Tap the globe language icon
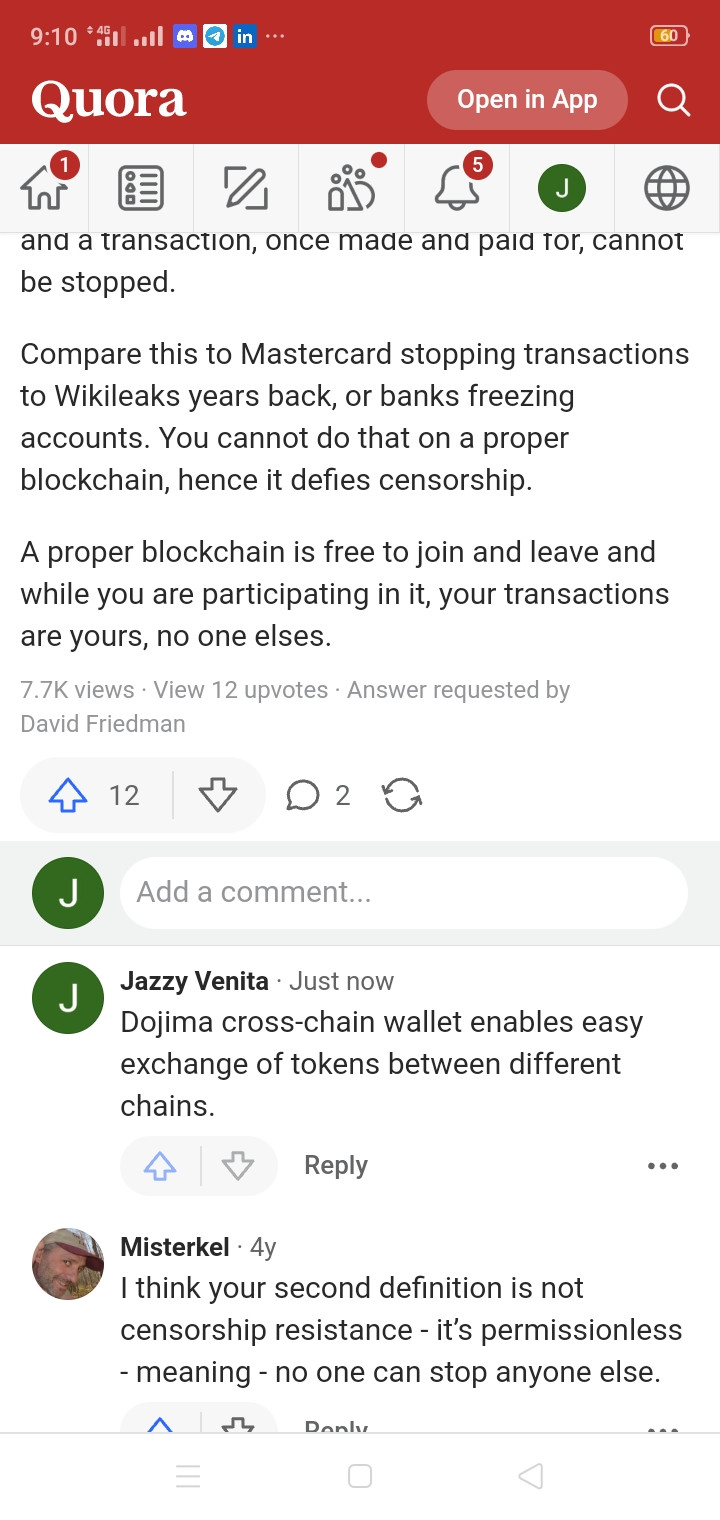This screenshot has height=1520, width=720. coord(667,188)
